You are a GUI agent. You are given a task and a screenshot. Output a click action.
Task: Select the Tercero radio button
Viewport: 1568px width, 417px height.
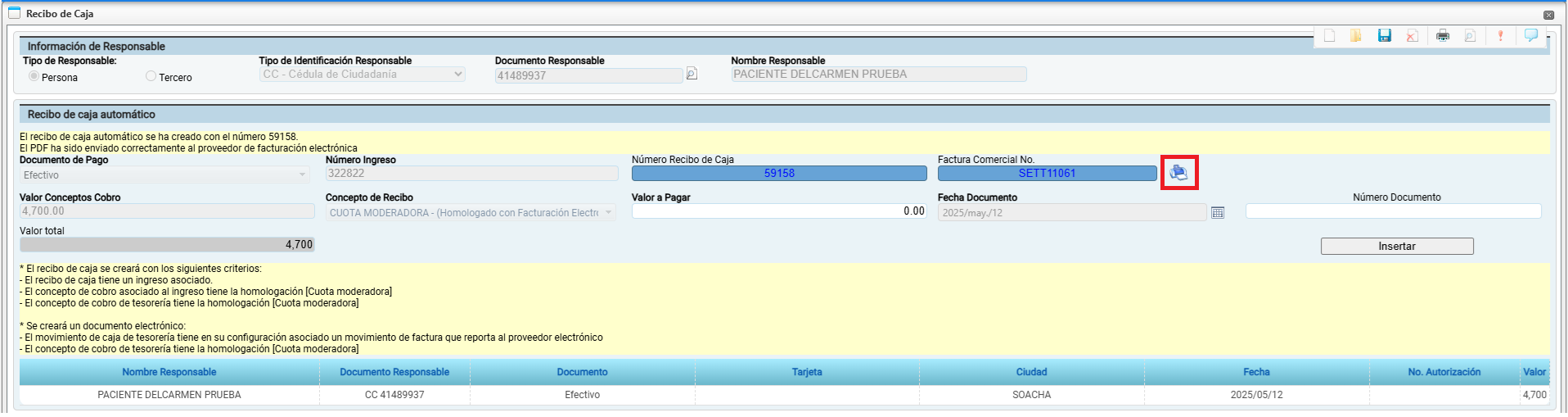151,76
